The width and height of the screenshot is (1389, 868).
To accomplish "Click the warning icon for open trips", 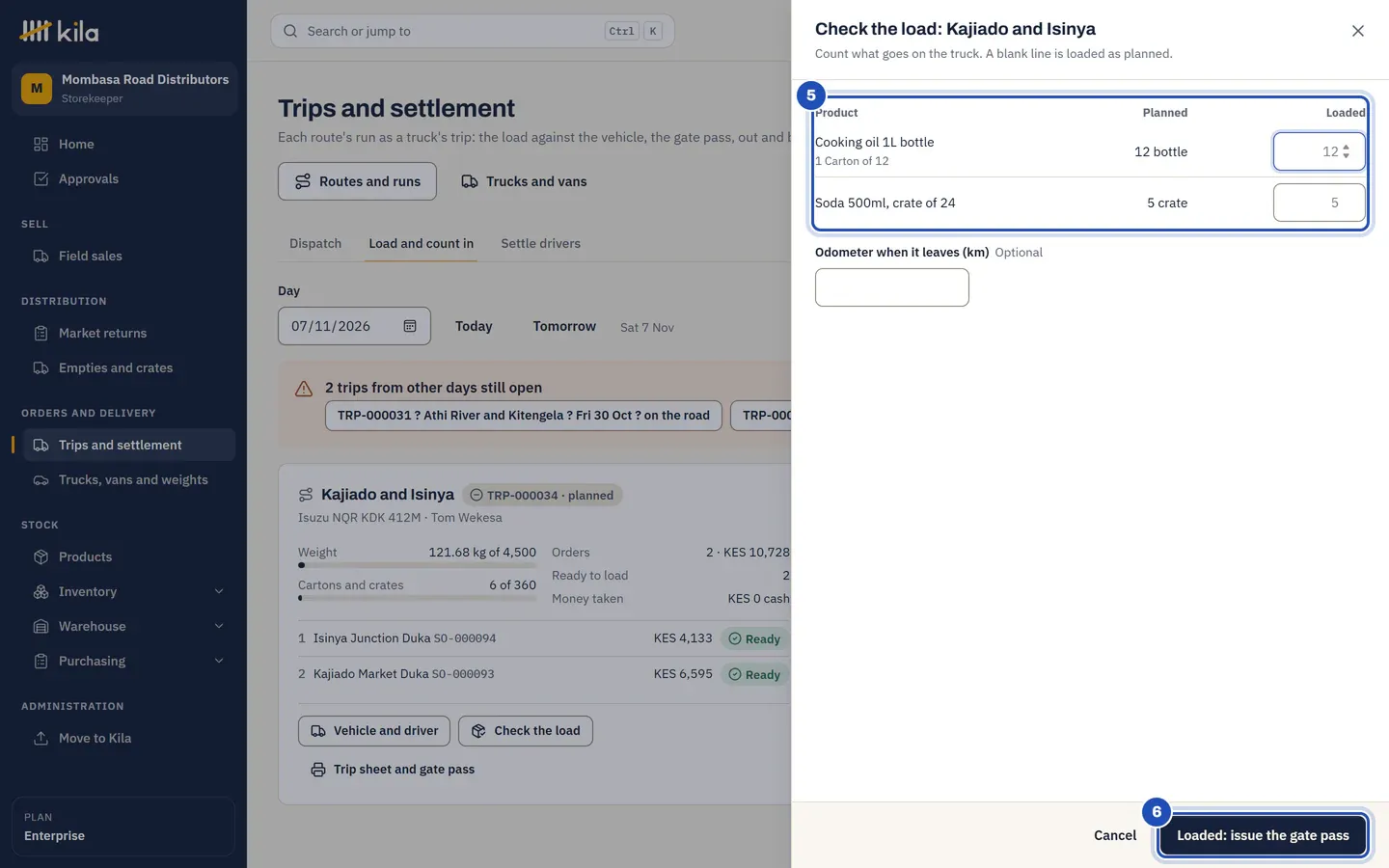I will (304, 389).
